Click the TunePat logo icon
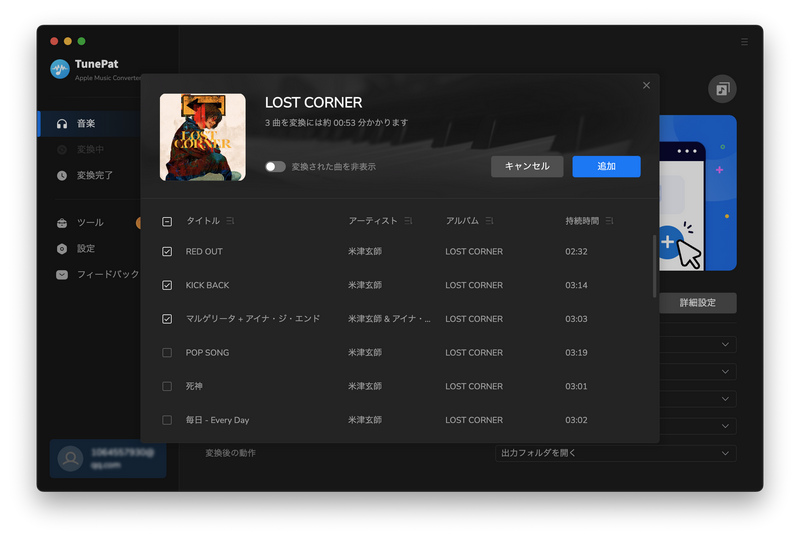 click(60, 69)
